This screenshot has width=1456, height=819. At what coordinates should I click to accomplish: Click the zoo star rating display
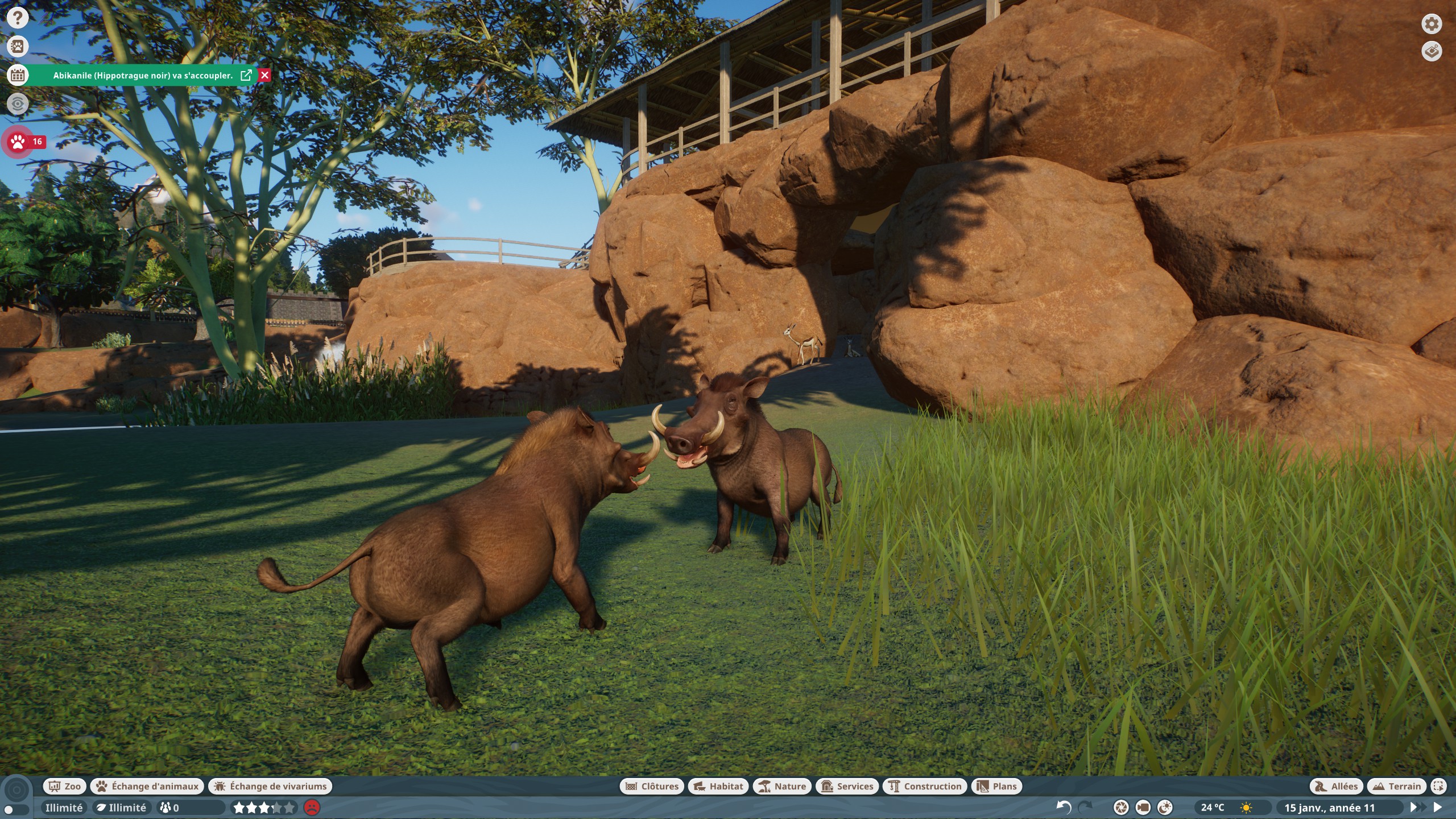pyautogui.click(x=264, y=807)
